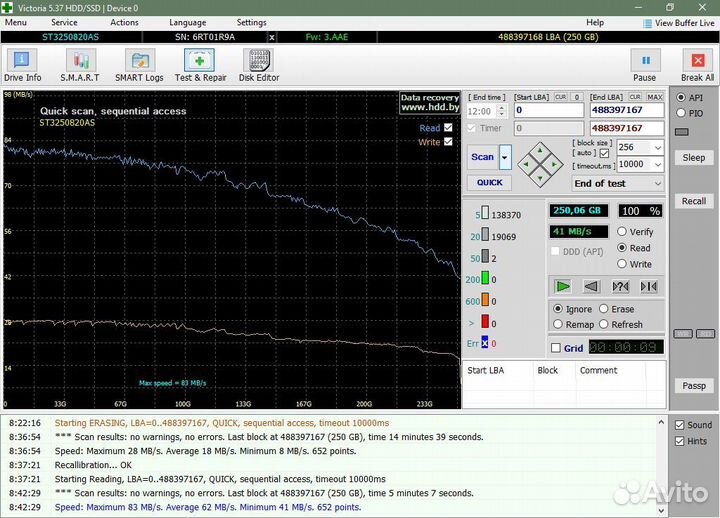
Task: Choose Remap for bad block handling
Action: [x=559, y=324]
